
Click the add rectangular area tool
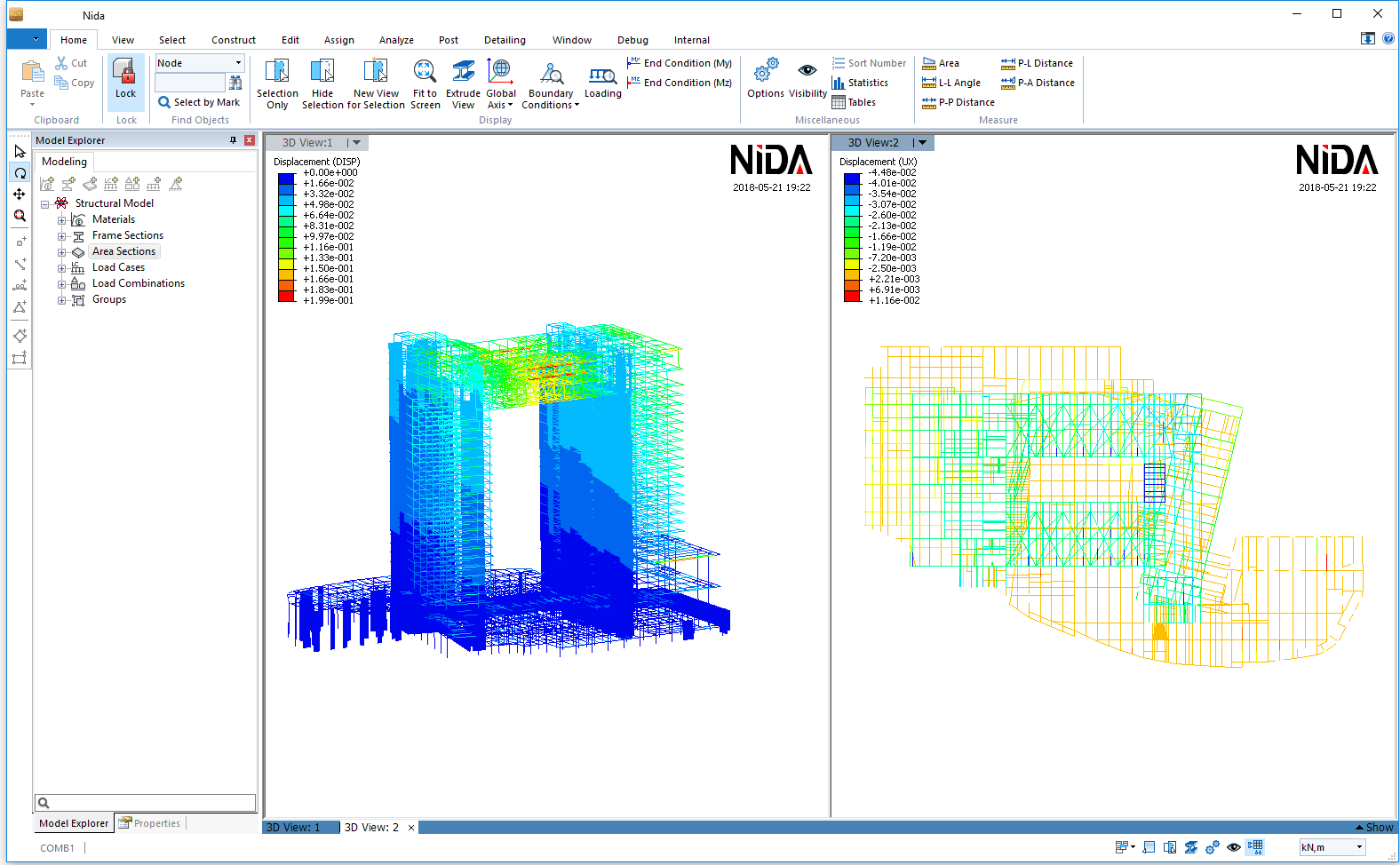(20, 358)
